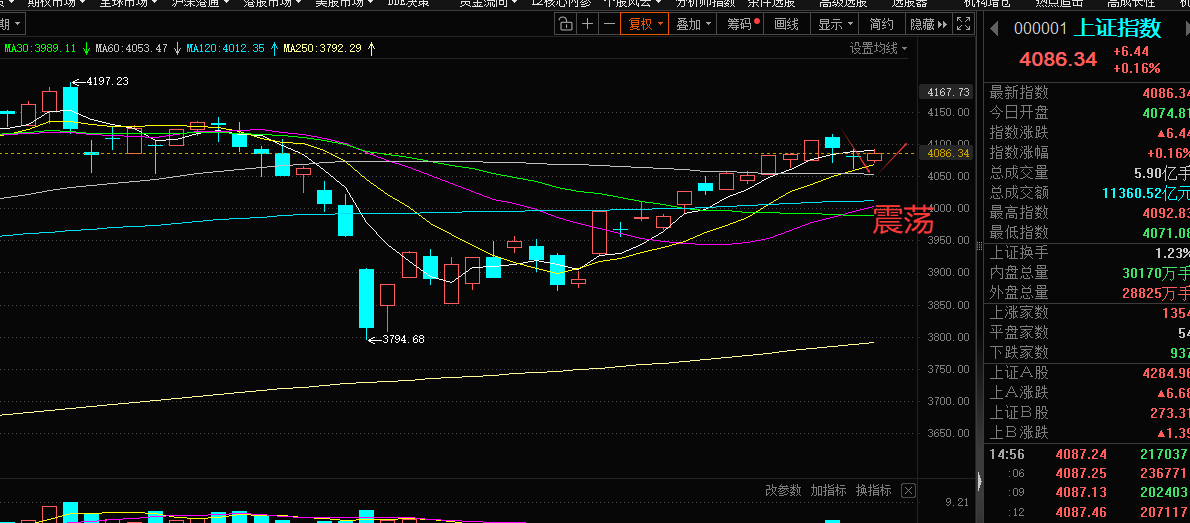
Task: Click the 上涨家数 row label
Action: 1019,313
